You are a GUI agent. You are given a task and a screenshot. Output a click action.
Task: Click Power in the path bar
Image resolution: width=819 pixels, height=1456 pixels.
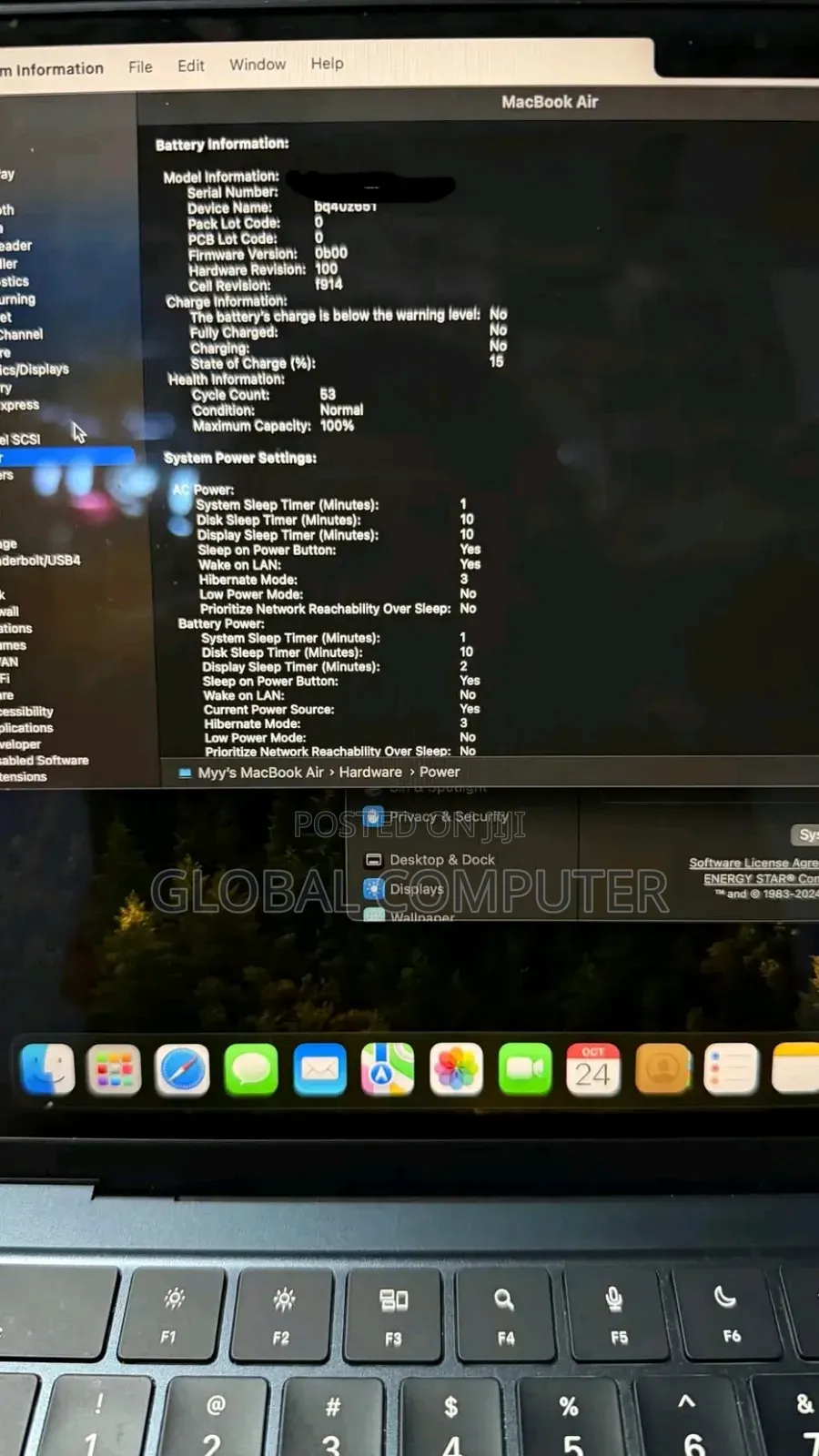pos(440,772)
